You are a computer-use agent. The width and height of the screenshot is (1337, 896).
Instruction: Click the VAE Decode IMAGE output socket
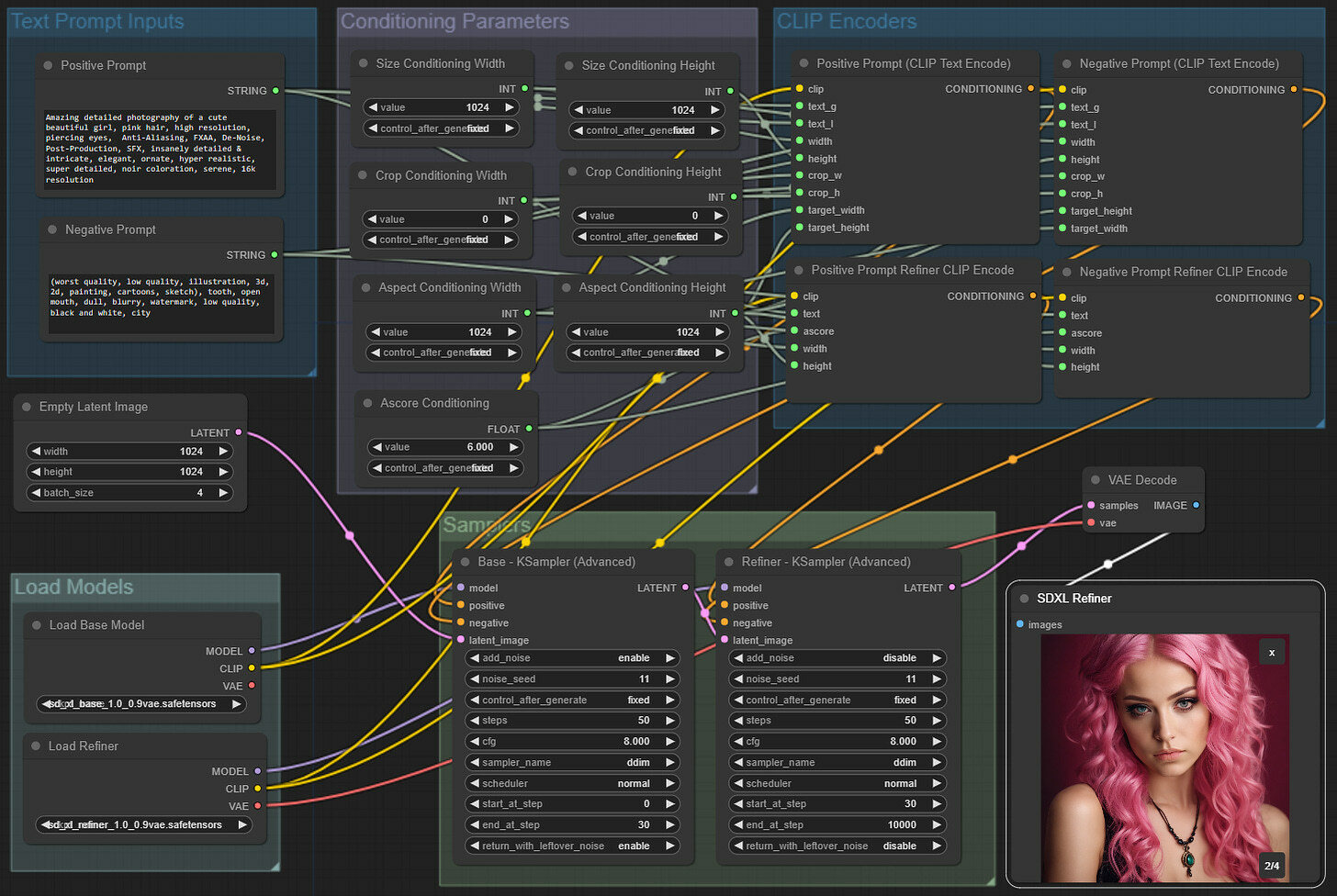pyautogui.click(x=1196, y=505)
